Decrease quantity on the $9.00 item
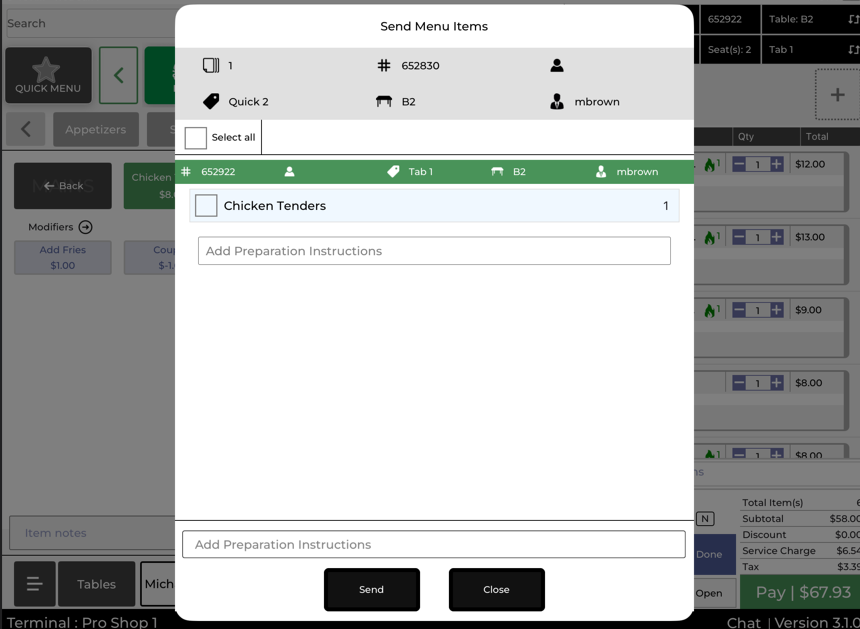This screenshot has height=629, width=860. pyautogui.click(x=739, y=310)
